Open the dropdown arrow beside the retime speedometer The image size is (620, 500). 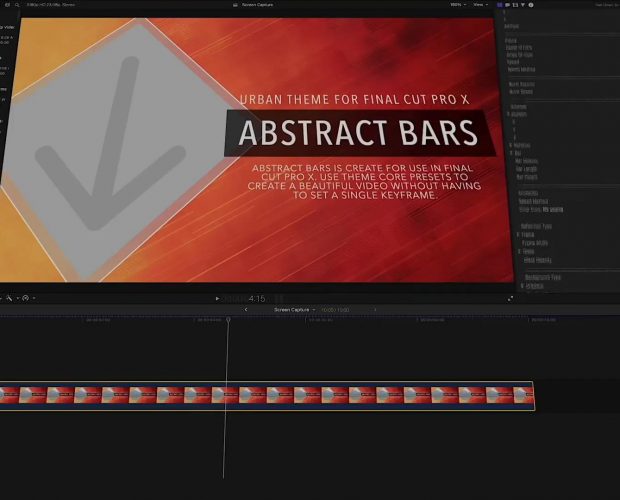(x=34, y=298)
